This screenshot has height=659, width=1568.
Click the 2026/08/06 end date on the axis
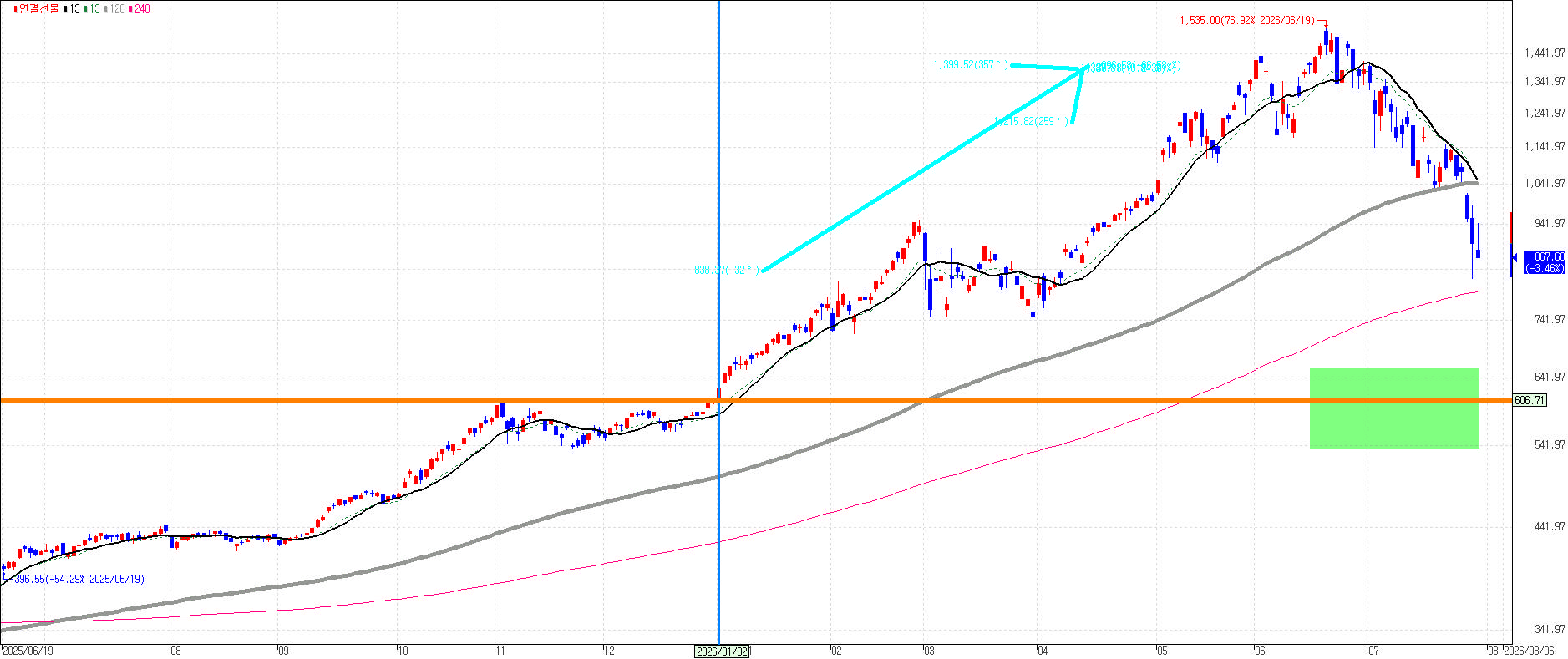pos(1529,651)
